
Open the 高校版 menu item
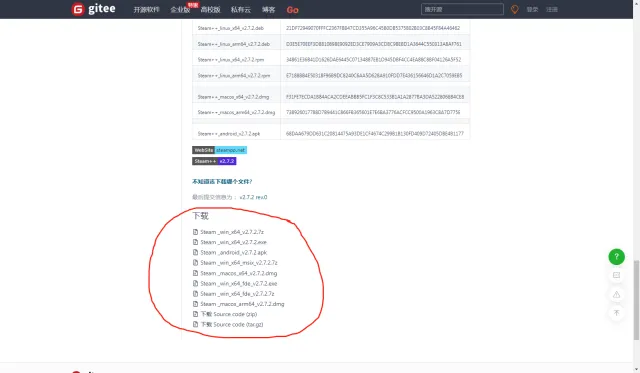coord(211,9)
